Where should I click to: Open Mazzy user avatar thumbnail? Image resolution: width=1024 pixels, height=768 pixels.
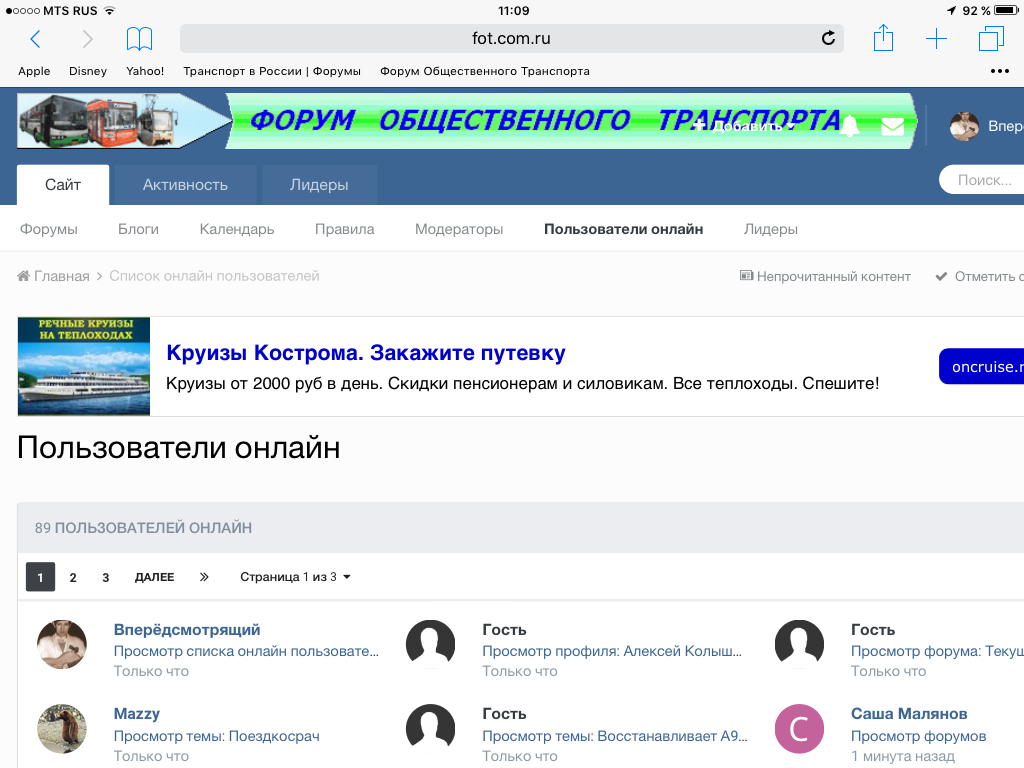tap(62, 729)
